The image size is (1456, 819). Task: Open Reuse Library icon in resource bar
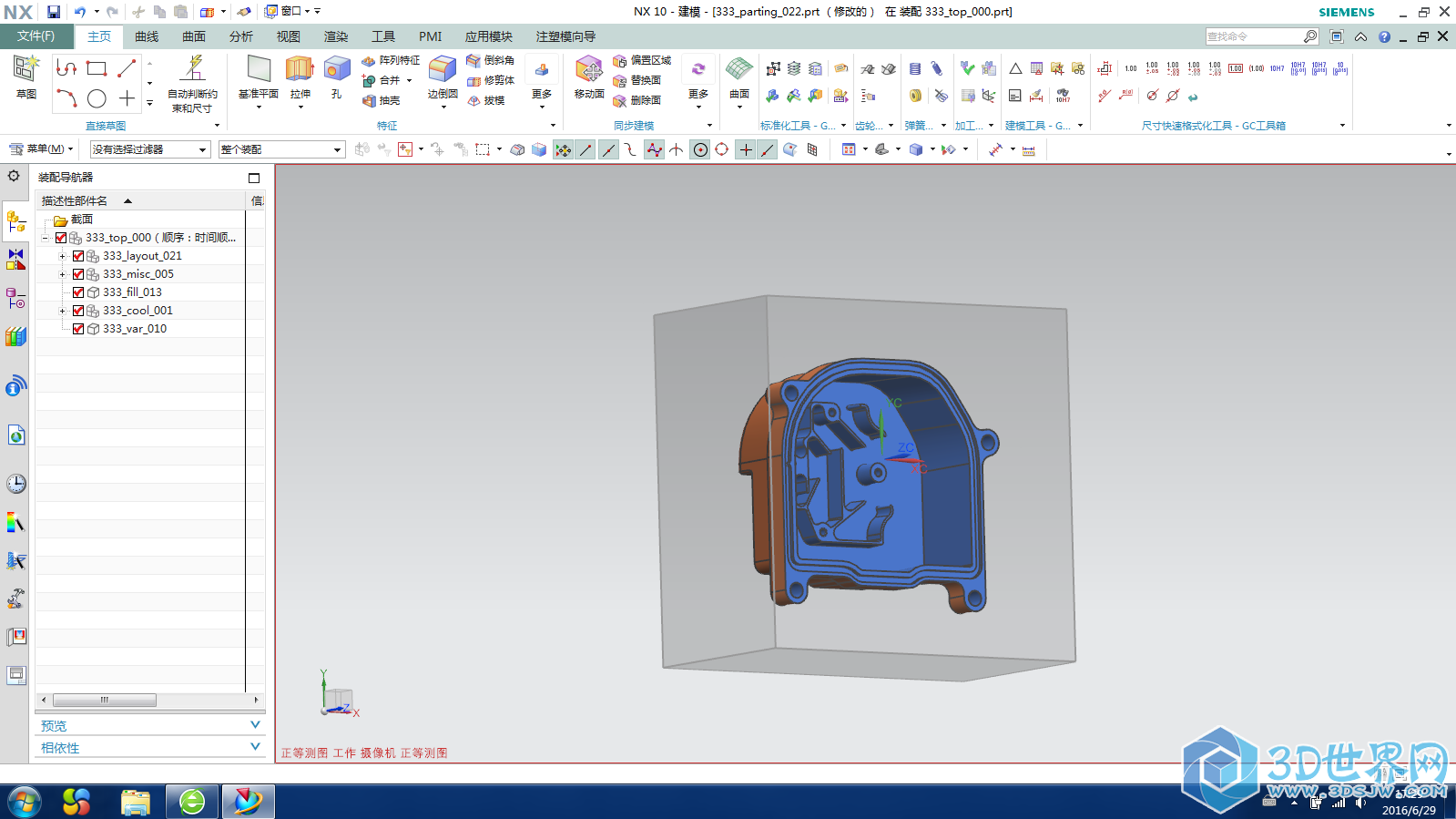tap(15, 336)
